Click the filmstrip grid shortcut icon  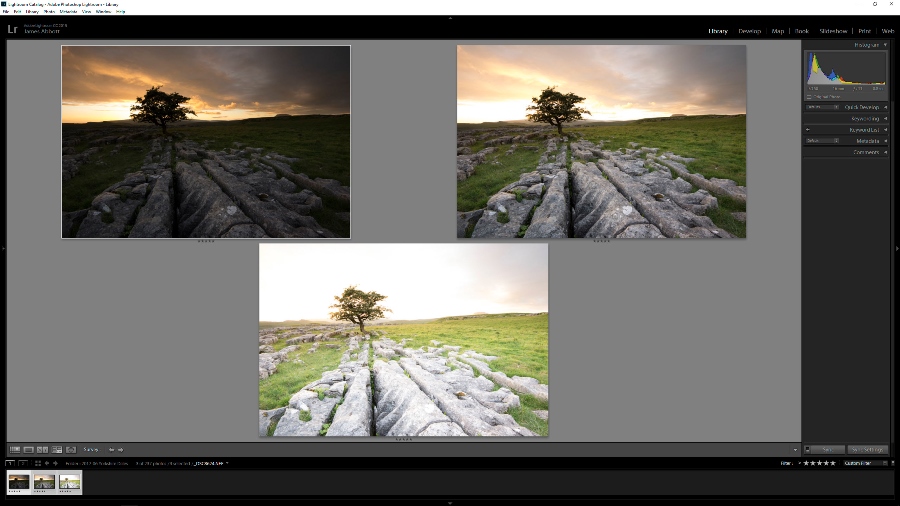(38, 463)
